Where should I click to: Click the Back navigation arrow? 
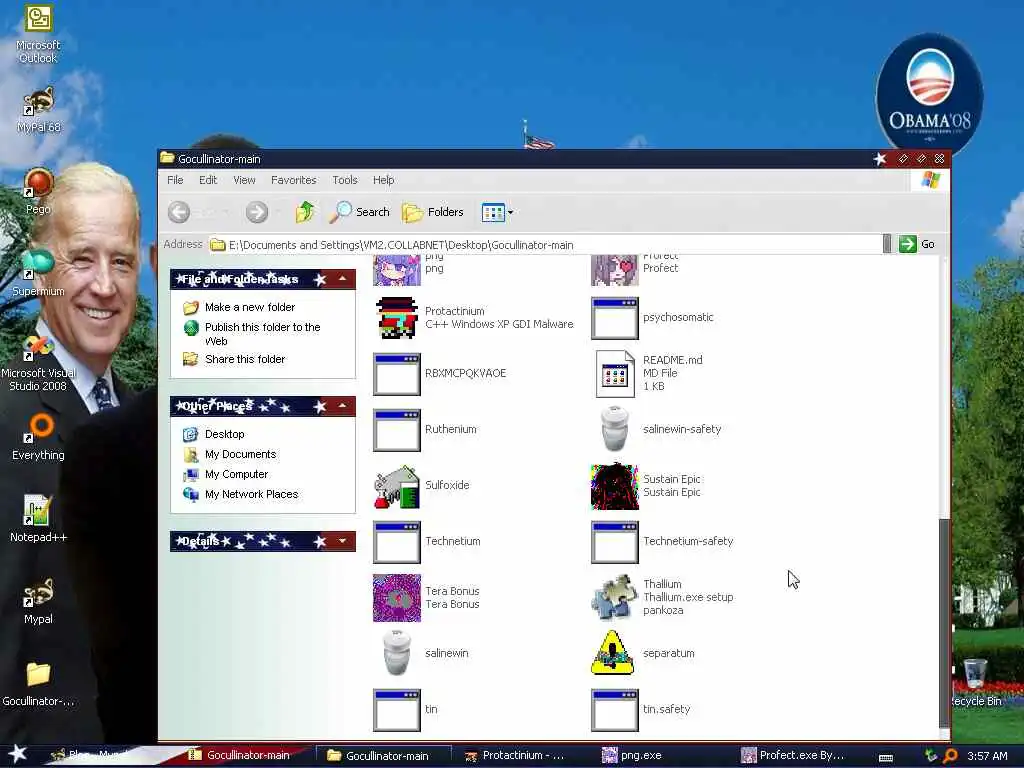point(179,212)
